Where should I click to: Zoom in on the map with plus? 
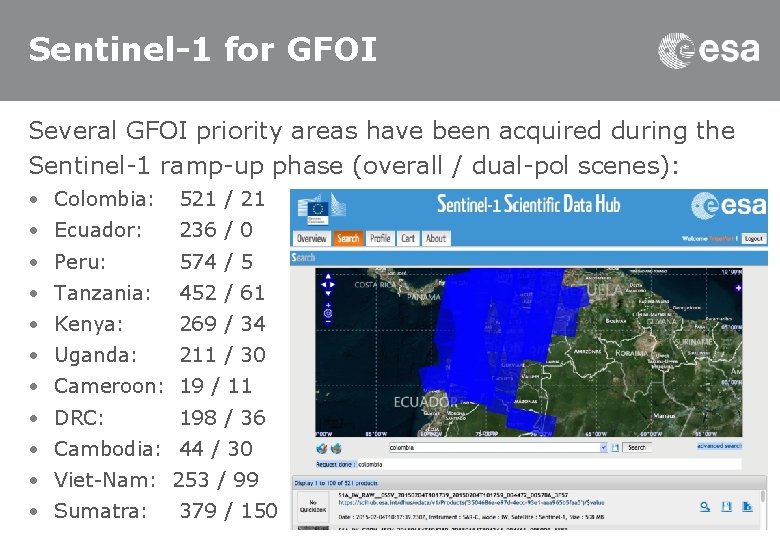[x=328, y=305]
